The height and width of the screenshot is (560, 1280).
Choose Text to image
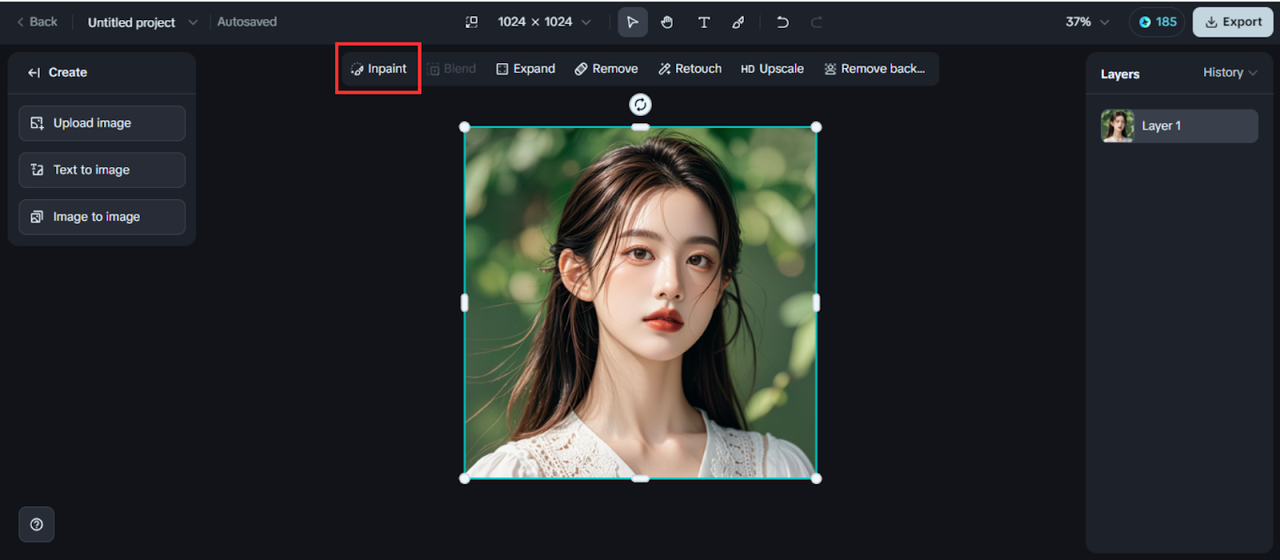pyautogui.click(x=102, y=170)
